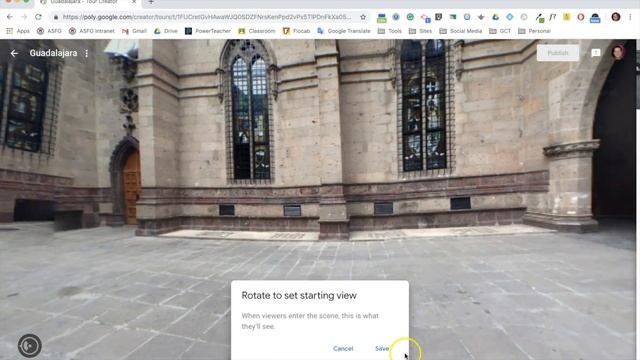This screenshot has height=360, width=640.
Task: Click the Pocket extension icon
Action: tap(439, 17)
